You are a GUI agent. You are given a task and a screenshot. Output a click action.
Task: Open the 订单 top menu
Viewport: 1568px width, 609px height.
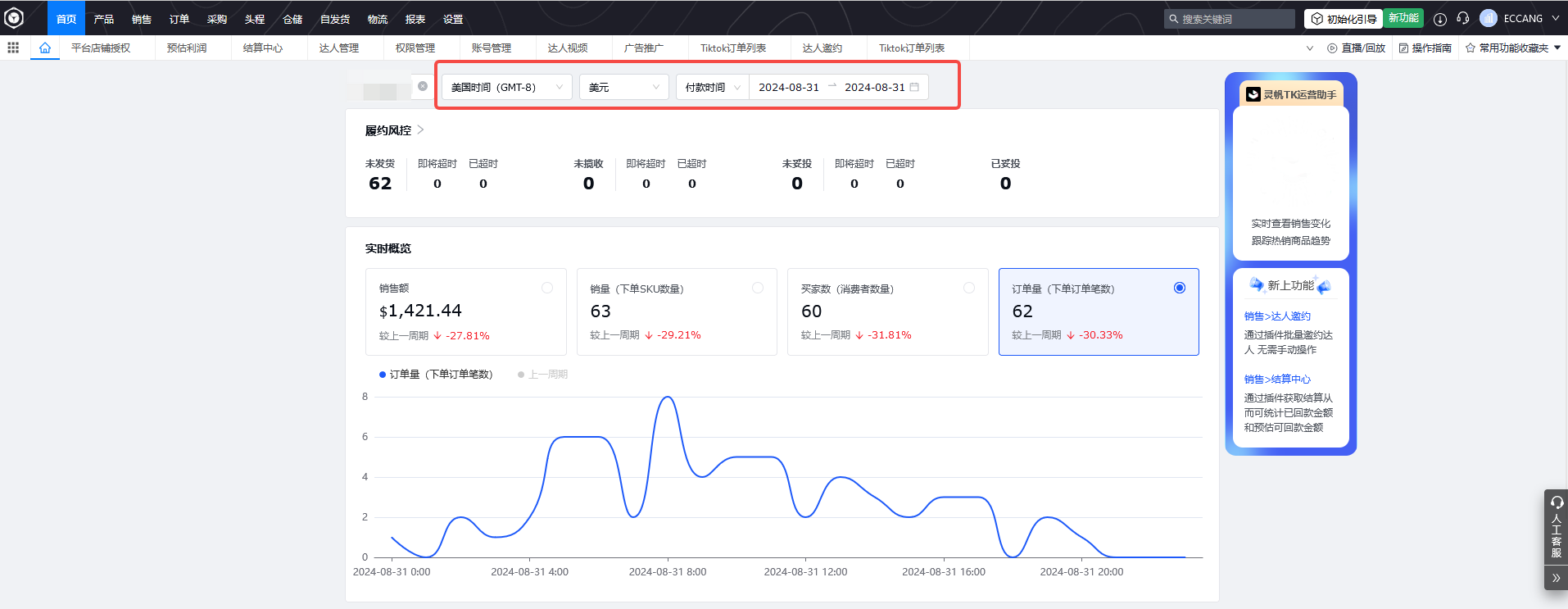tap(179, 19)
